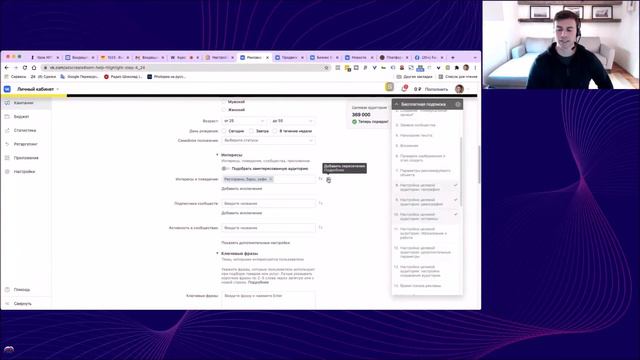The height and width of the screenshot is (360, 640).
Task: Open the age 'до 55' dropdown
Action: click(x=292, y=121)
